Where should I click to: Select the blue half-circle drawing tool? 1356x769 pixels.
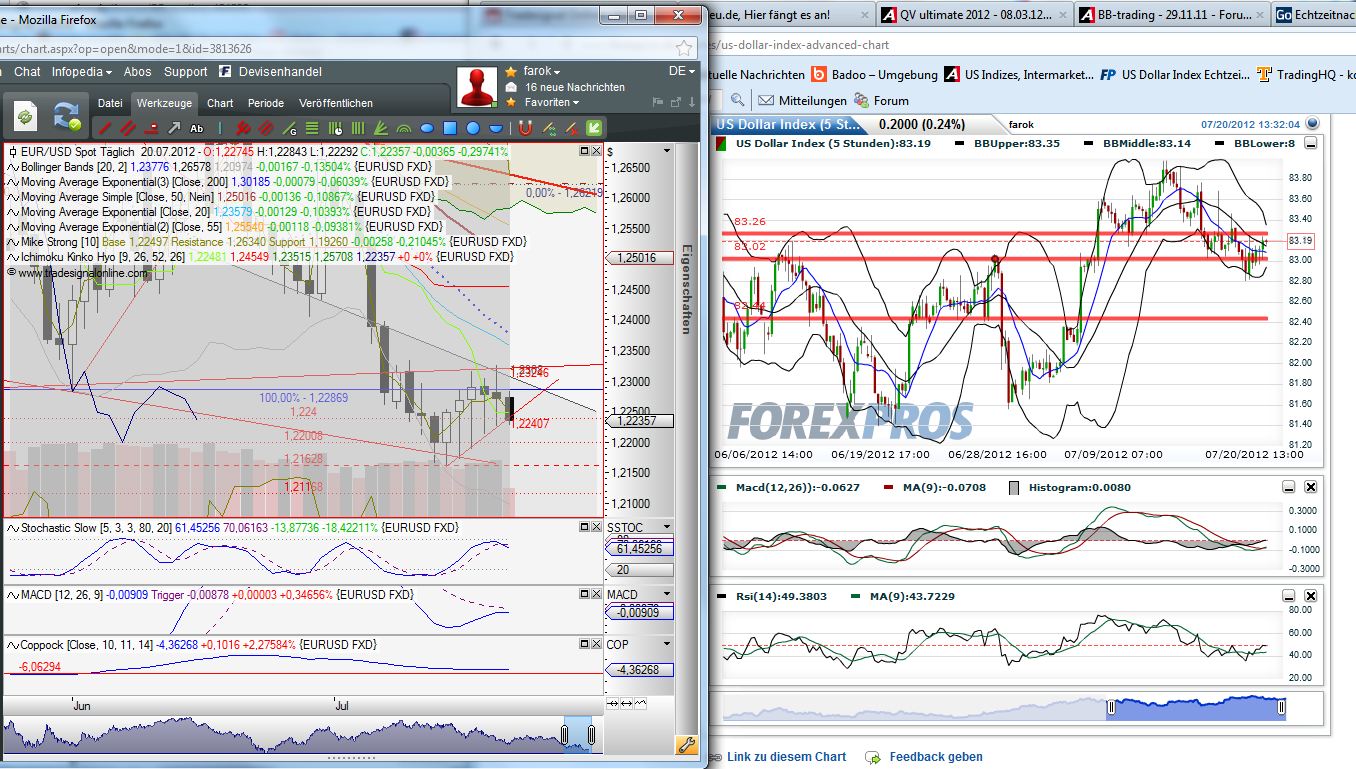(495, 128)
